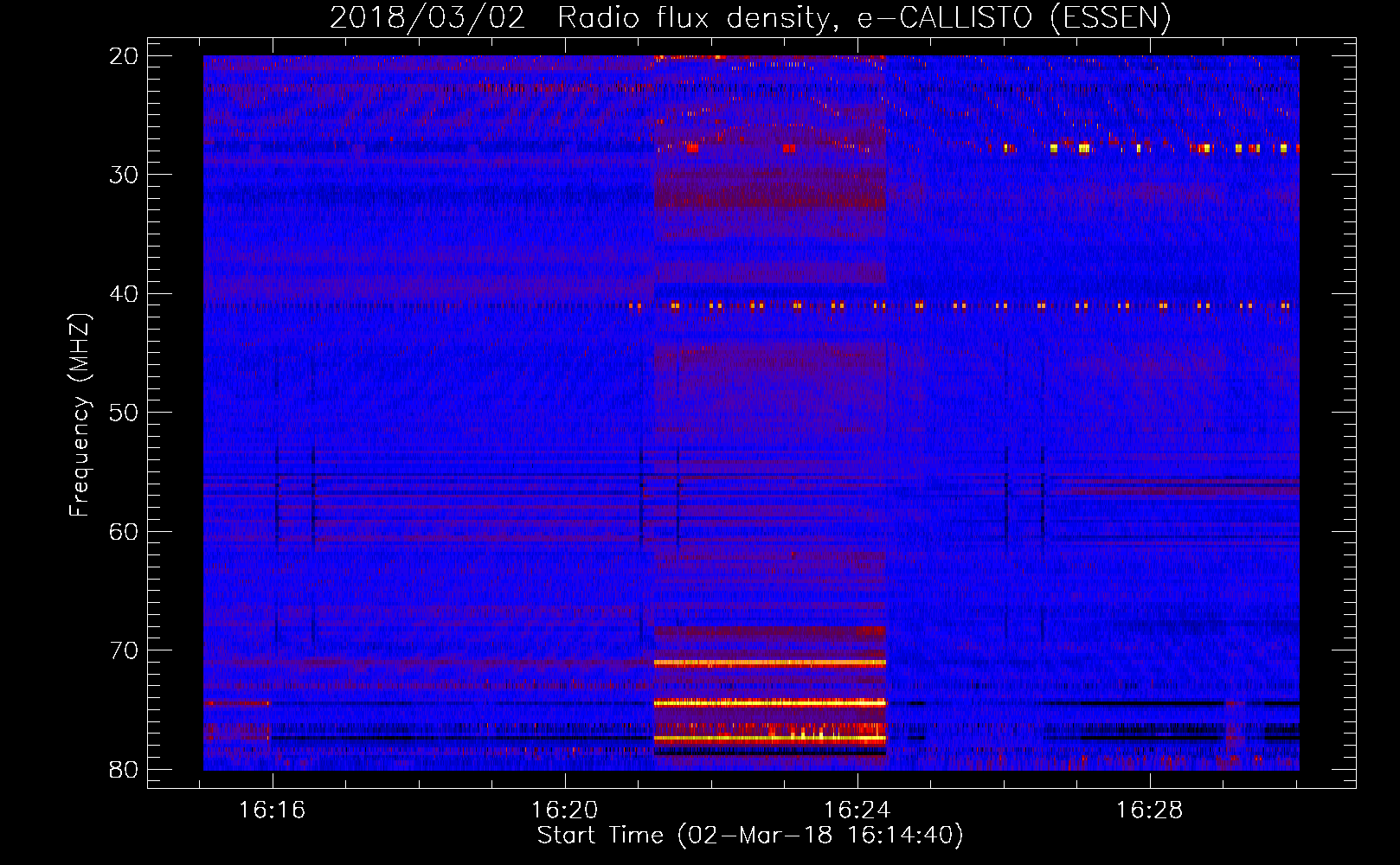Image resolution: width=1400 pixels, height=865 pixels.
Task: Click the '80' frequency tick label
Action: tap(124, 770)
